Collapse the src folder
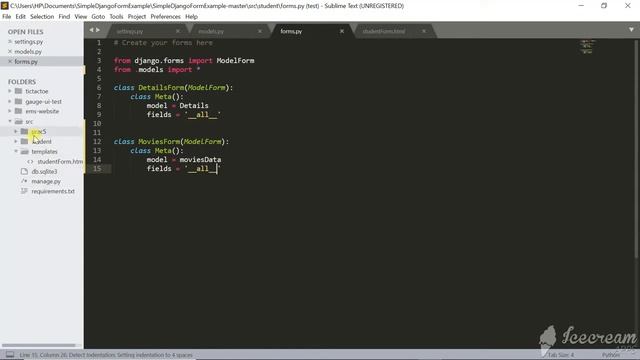Viewport: 640px width, 360px height. pyautogui.click(x=10, y=121)
